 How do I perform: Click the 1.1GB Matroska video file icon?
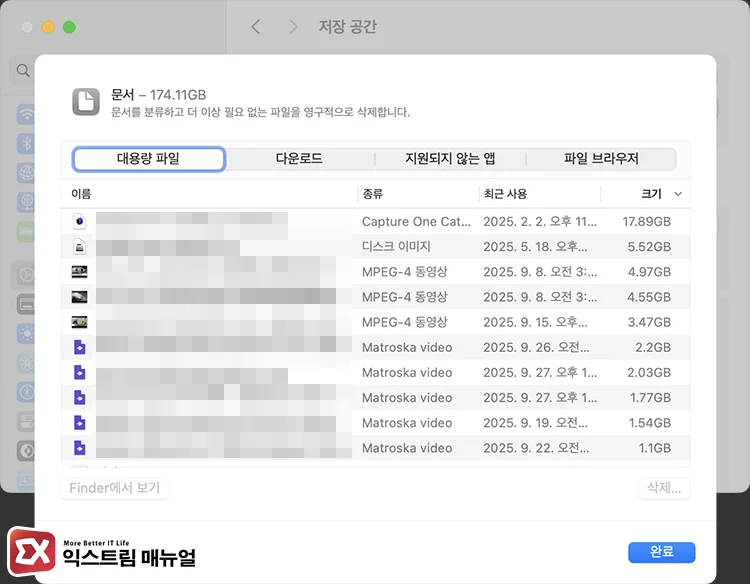click(x=80, y=448)
